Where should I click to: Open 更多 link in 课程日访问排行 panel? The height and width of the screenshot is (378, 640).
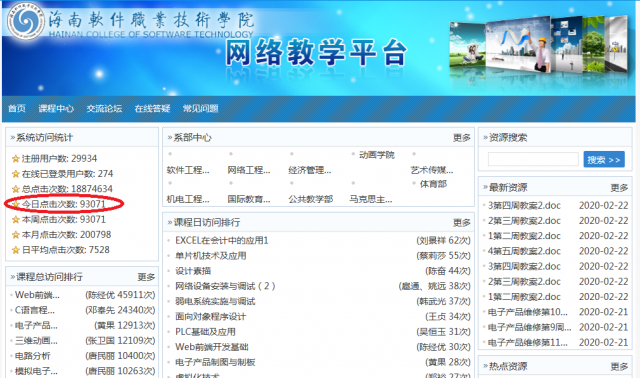click(x=462, y=223)
